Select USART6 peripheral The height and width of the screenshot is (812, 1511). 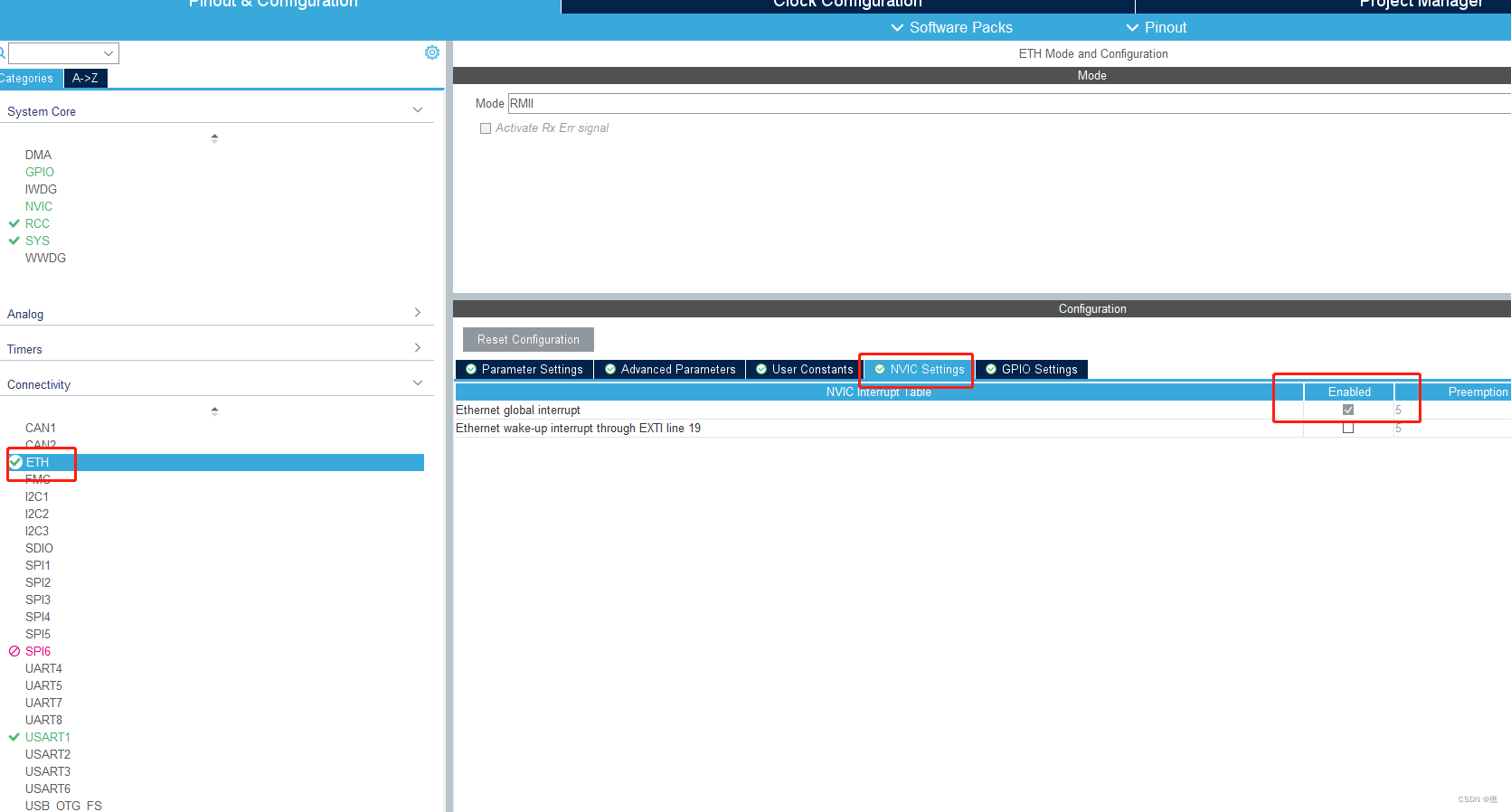point(48,788)
